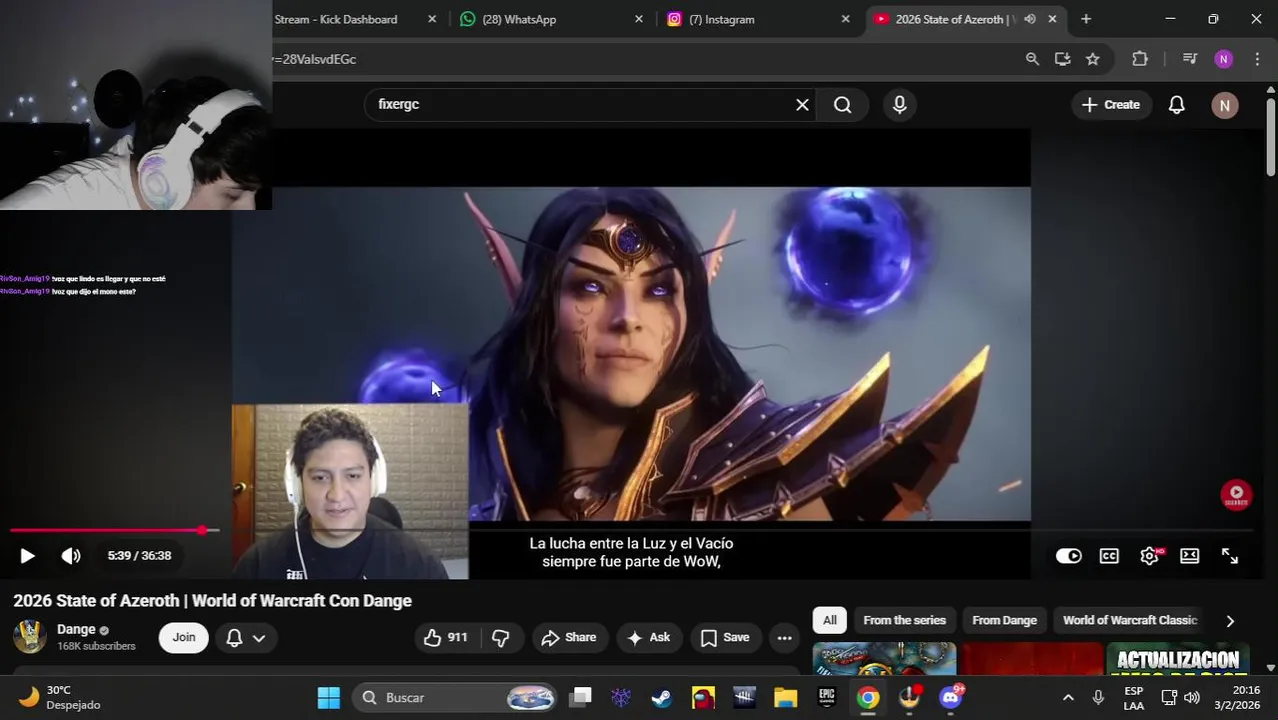Open Epic Games Launcher from taskbar
1278x720 pixels.
pos(827,698)
